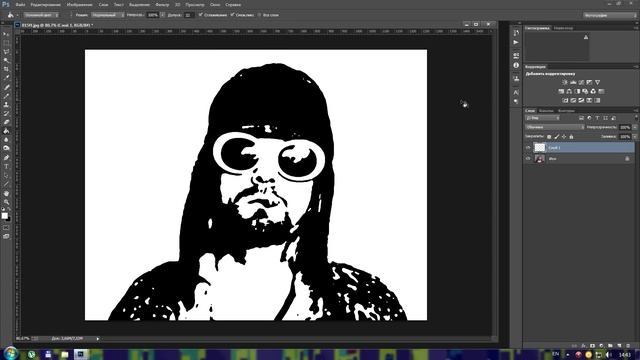
Task: Open the workspace switcher dropdown
Action: 610,16
